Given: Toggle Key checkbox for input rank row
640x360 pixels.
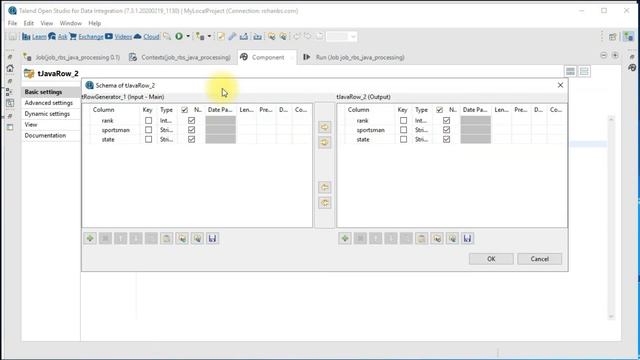Looking at the screenshot, I should coord(149,120).
